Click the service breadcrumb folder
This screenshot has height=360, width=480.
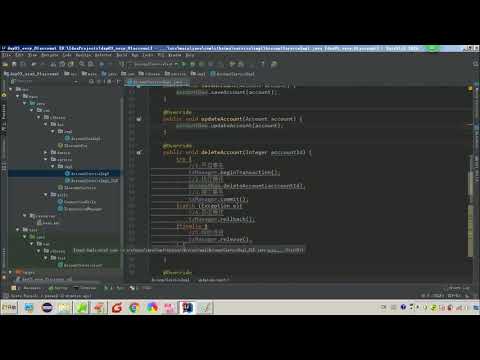(175, 74)
